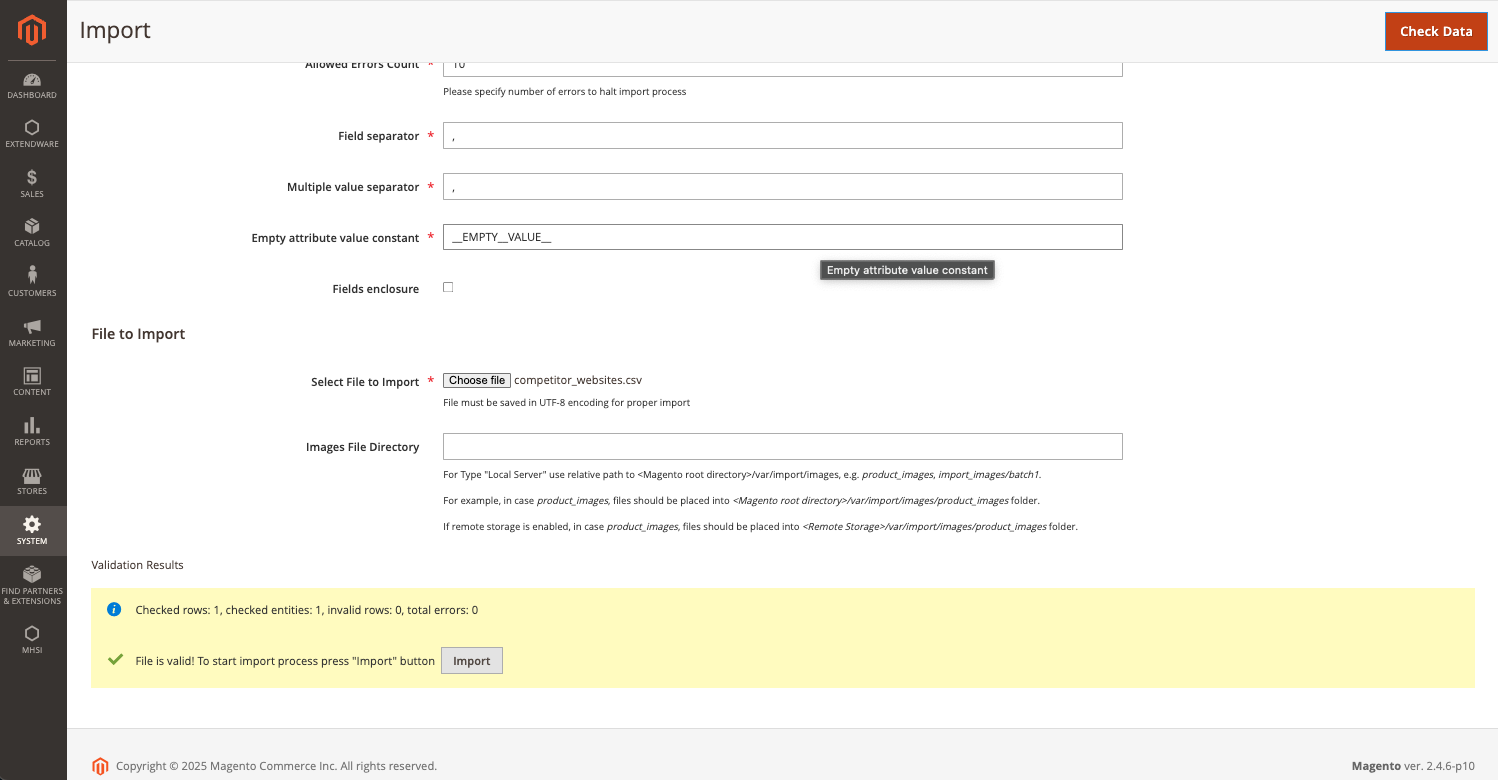Open the MHSI sidebar menu

(x=32, y=640)
